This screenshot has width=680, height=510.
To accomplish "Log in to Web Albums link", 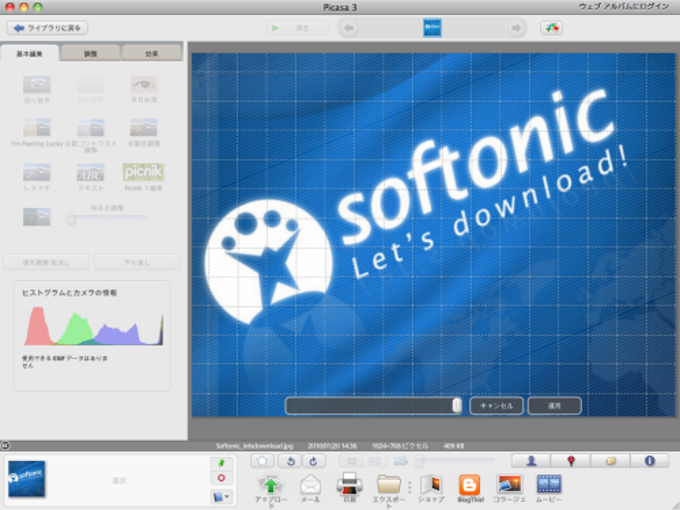I will [x=623, y=7].
